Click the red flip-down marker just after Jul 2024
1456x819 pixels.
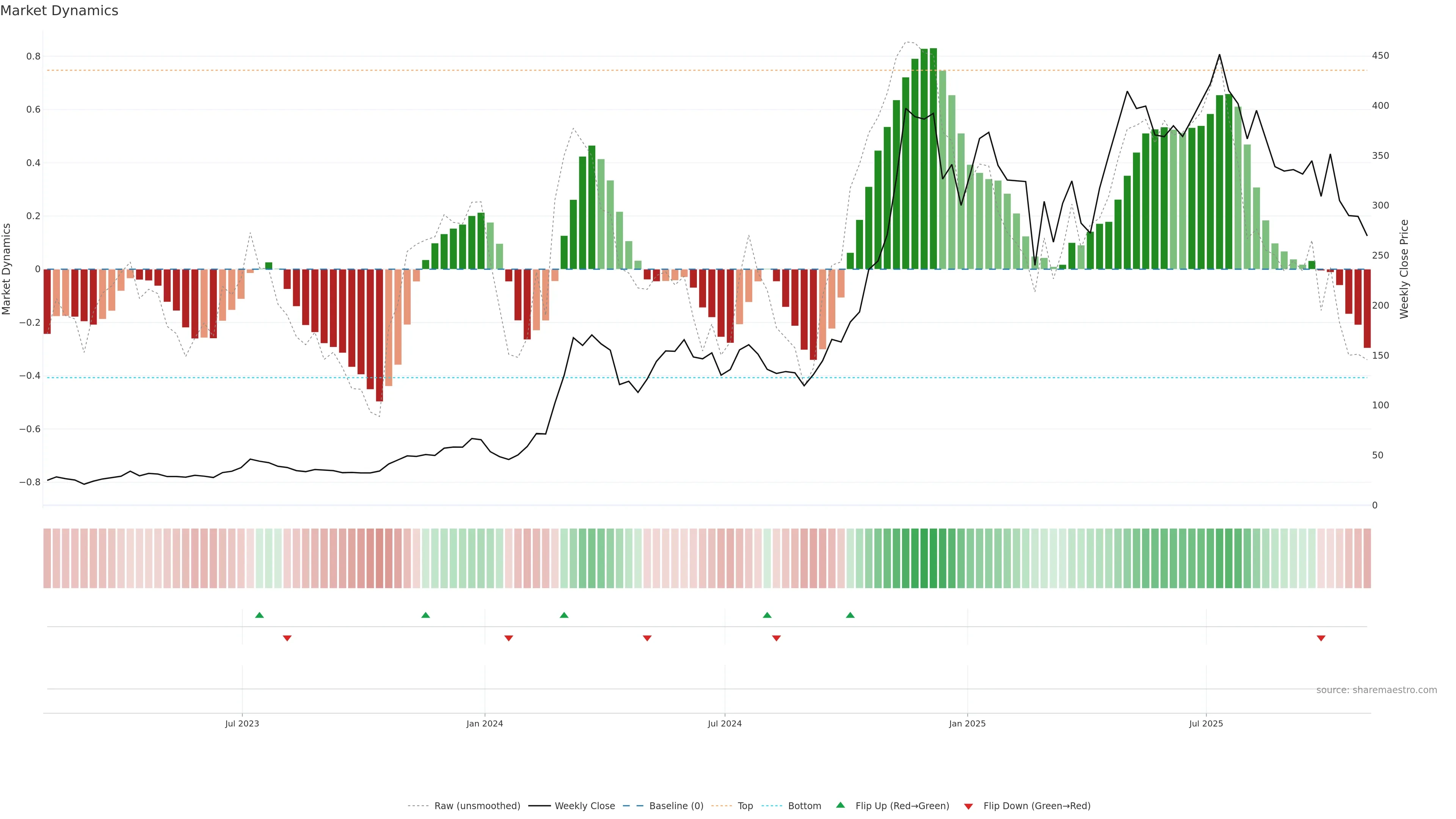(777, 638)
